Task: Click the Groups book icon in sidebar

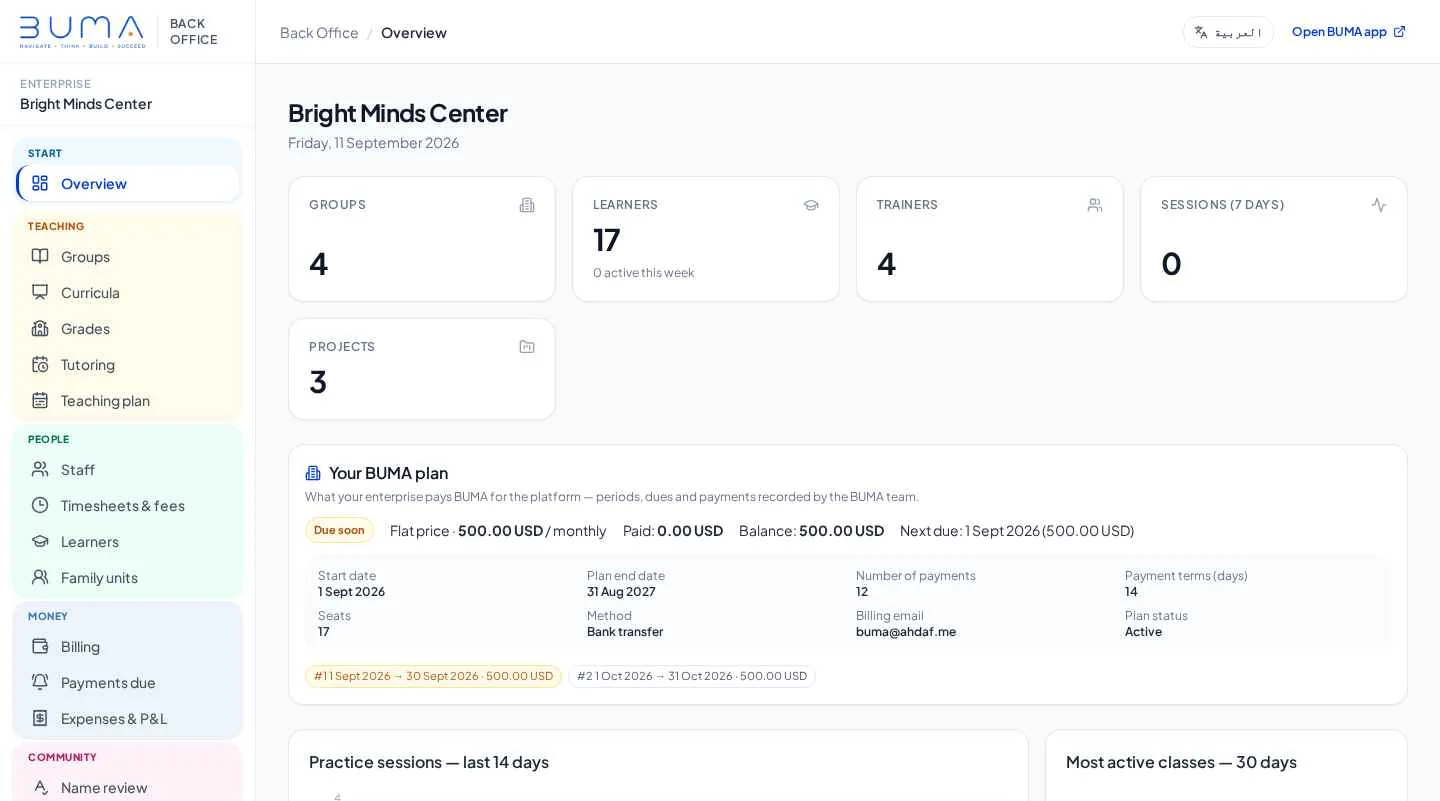Action: pos(40,256)
